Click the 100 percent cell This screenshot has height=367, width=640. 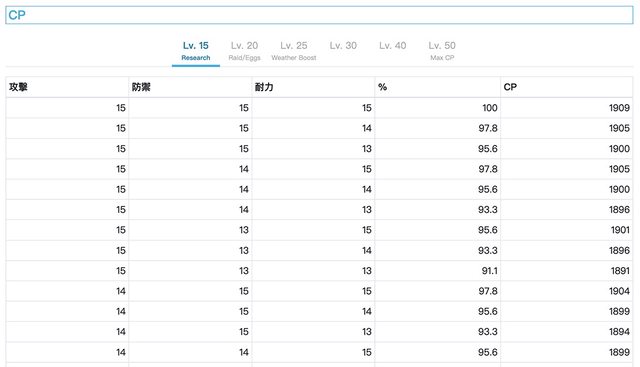pos(438,108)
